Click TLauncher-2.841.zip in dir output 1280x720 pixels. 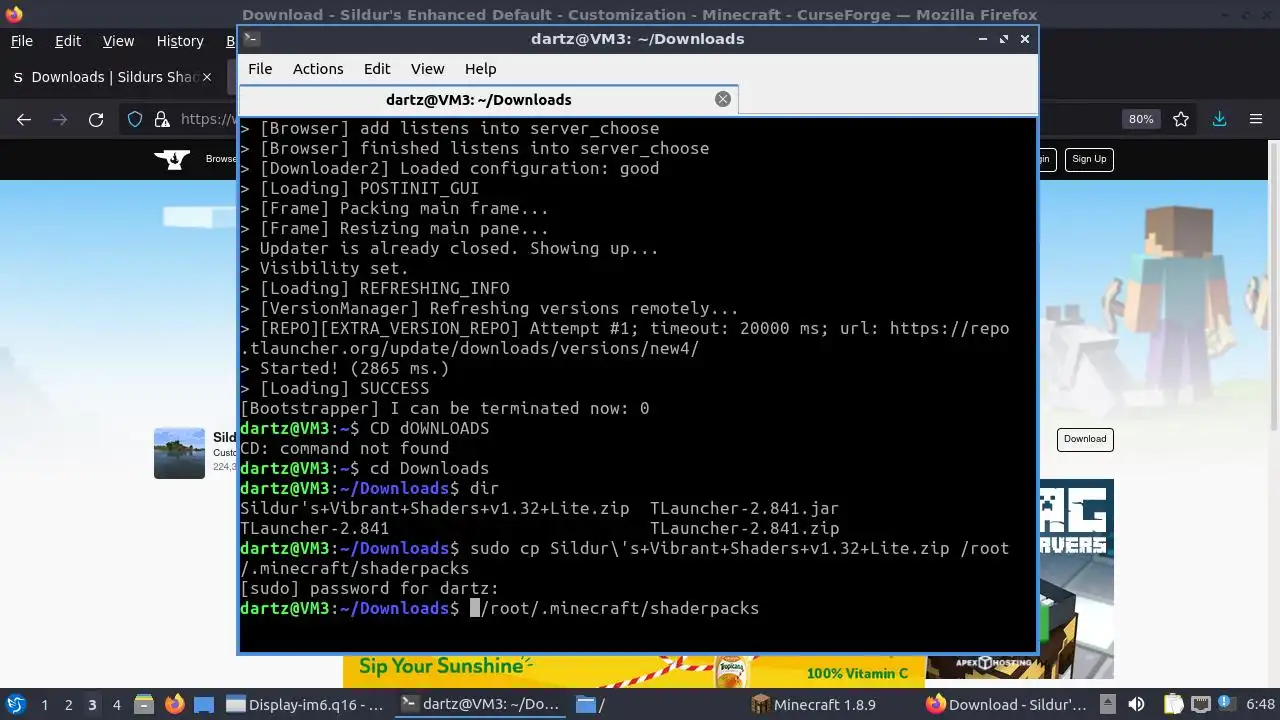point(744,528)
